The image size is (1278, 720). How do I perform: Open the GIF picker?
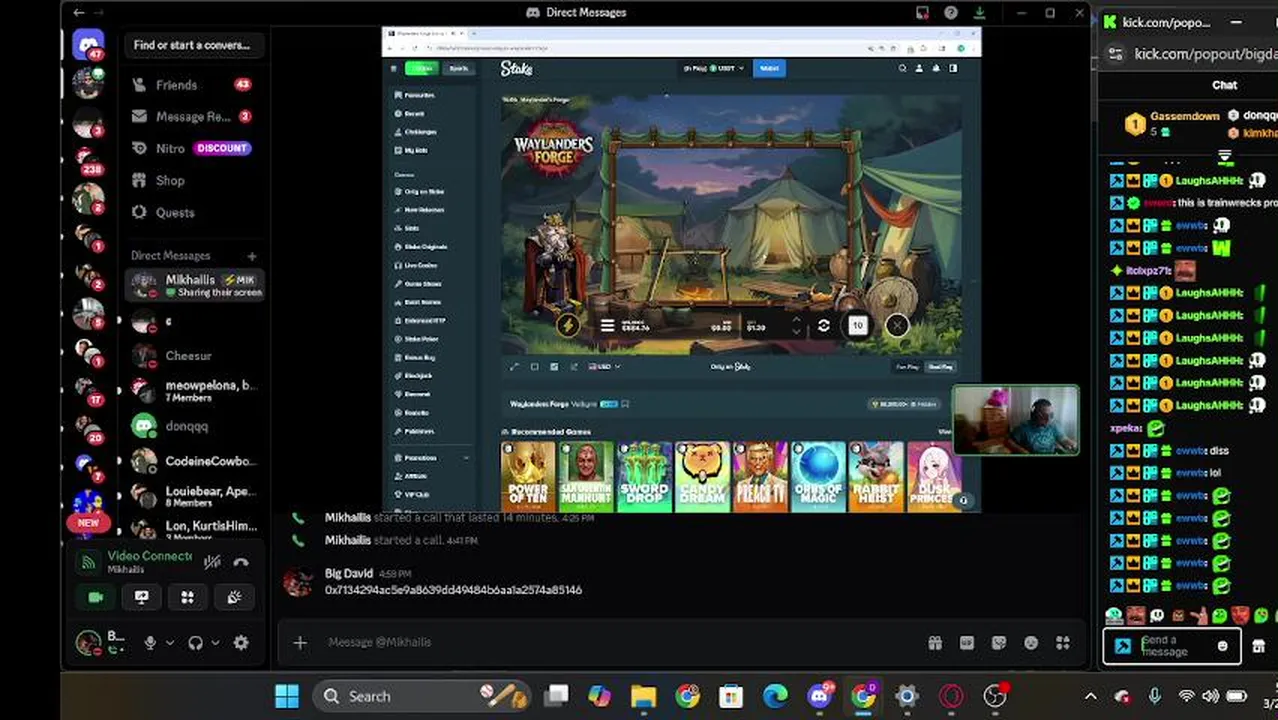967,643
